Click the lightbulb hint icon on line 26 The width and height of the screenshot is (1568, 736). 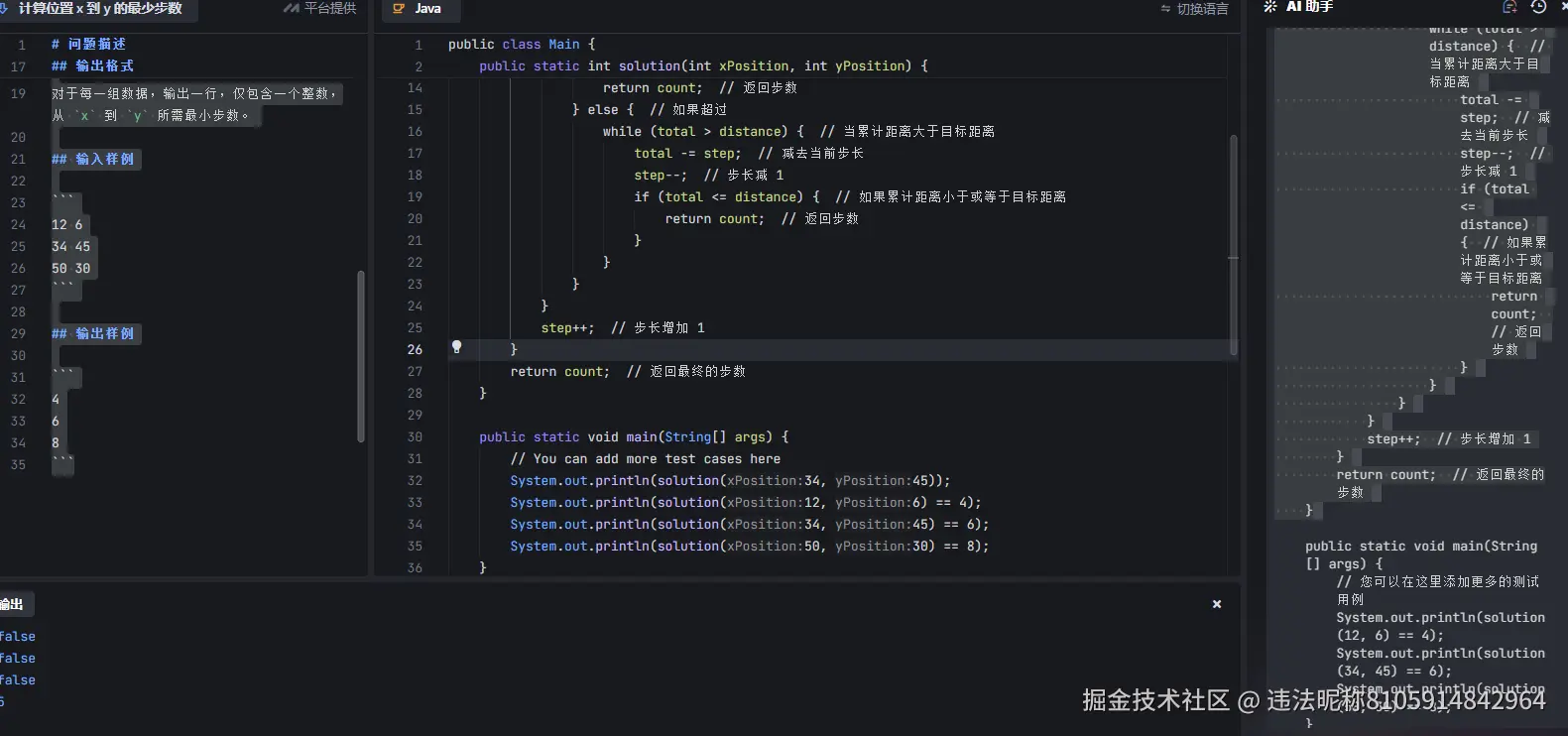click(456, 347)
